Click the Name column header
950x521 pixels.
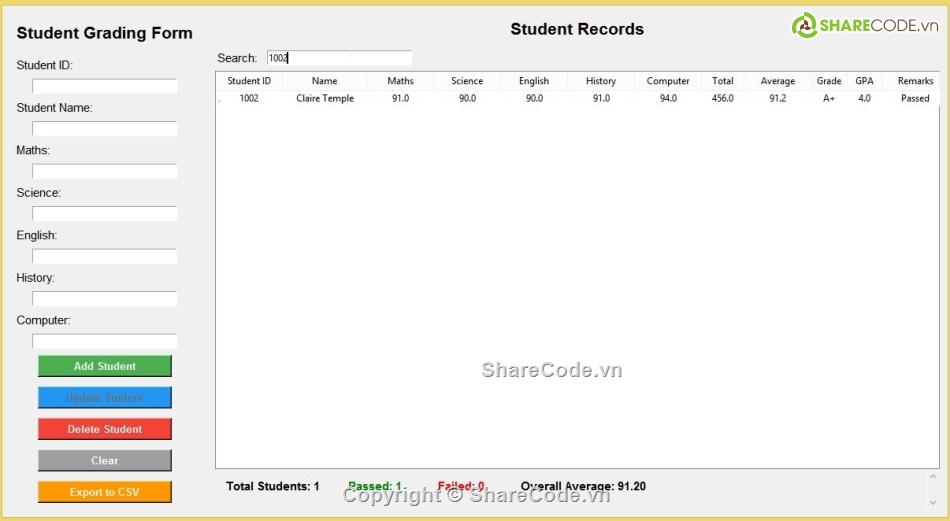[x=324, y=81]
